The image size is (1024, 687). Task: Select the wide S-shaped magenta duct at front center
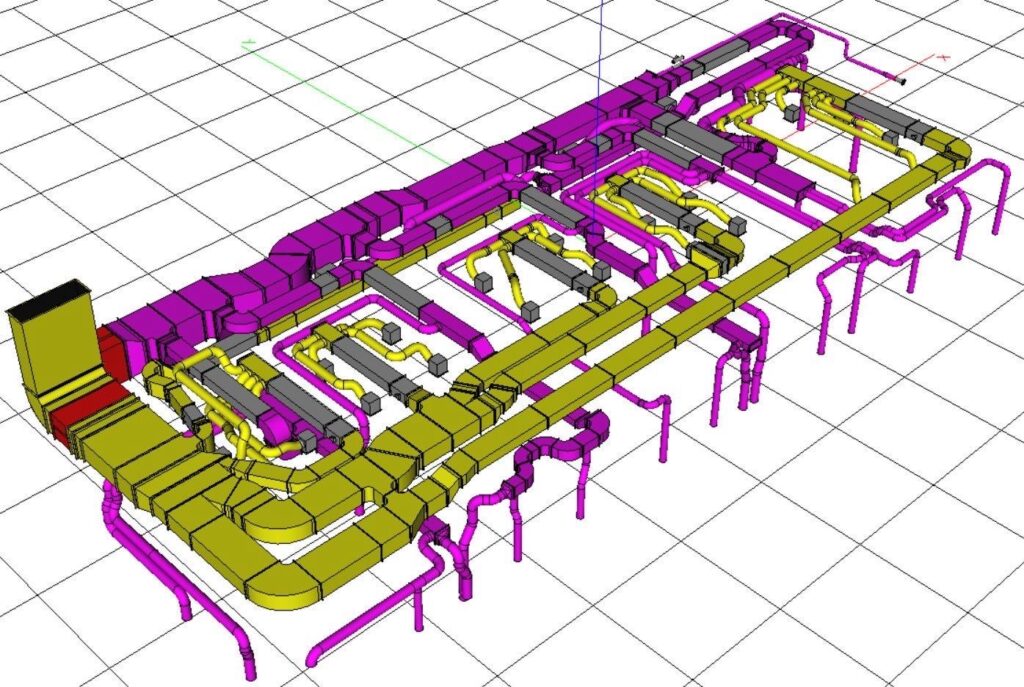click(560, 450)
